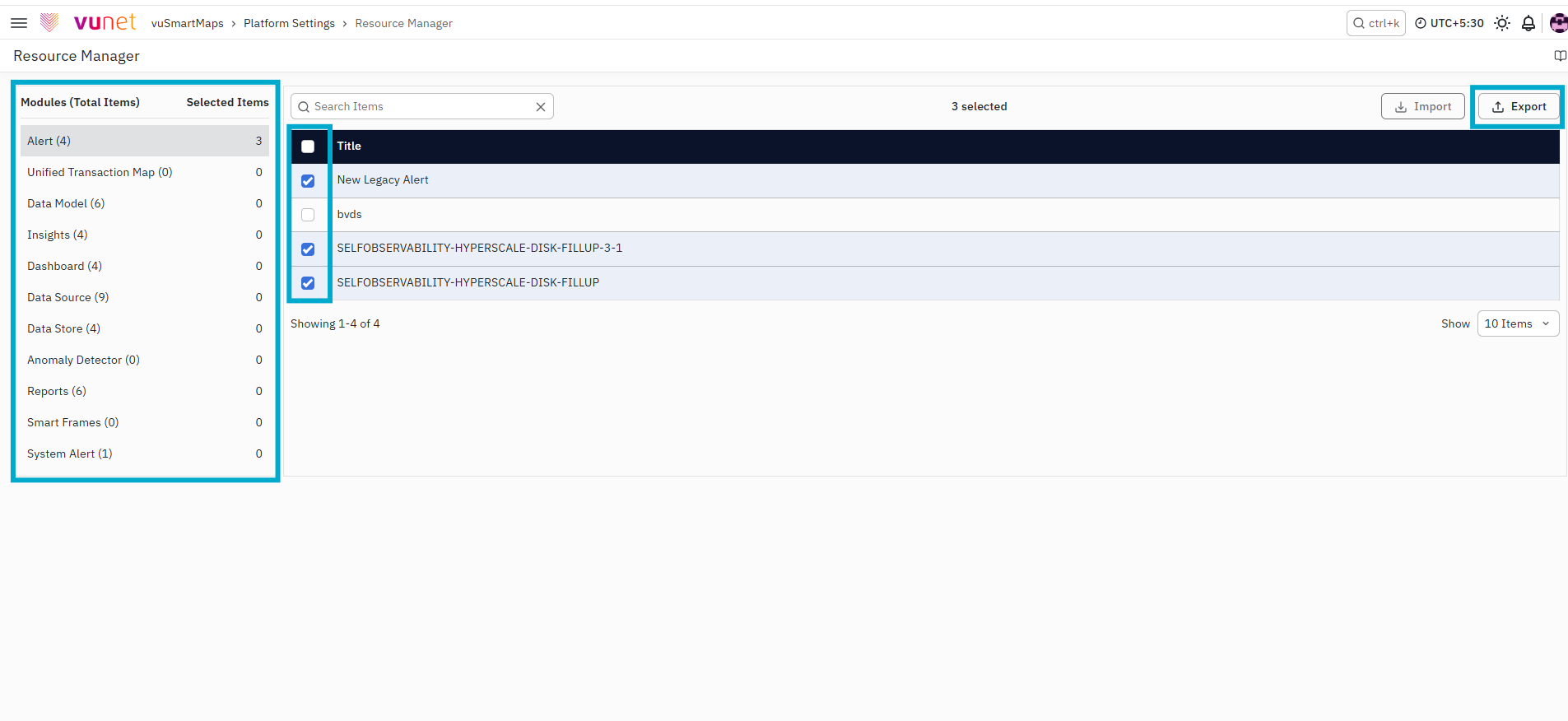Click the 3 selected label
The width and height of the screenshot is (1568, 721).
click(x=979, y=106)
